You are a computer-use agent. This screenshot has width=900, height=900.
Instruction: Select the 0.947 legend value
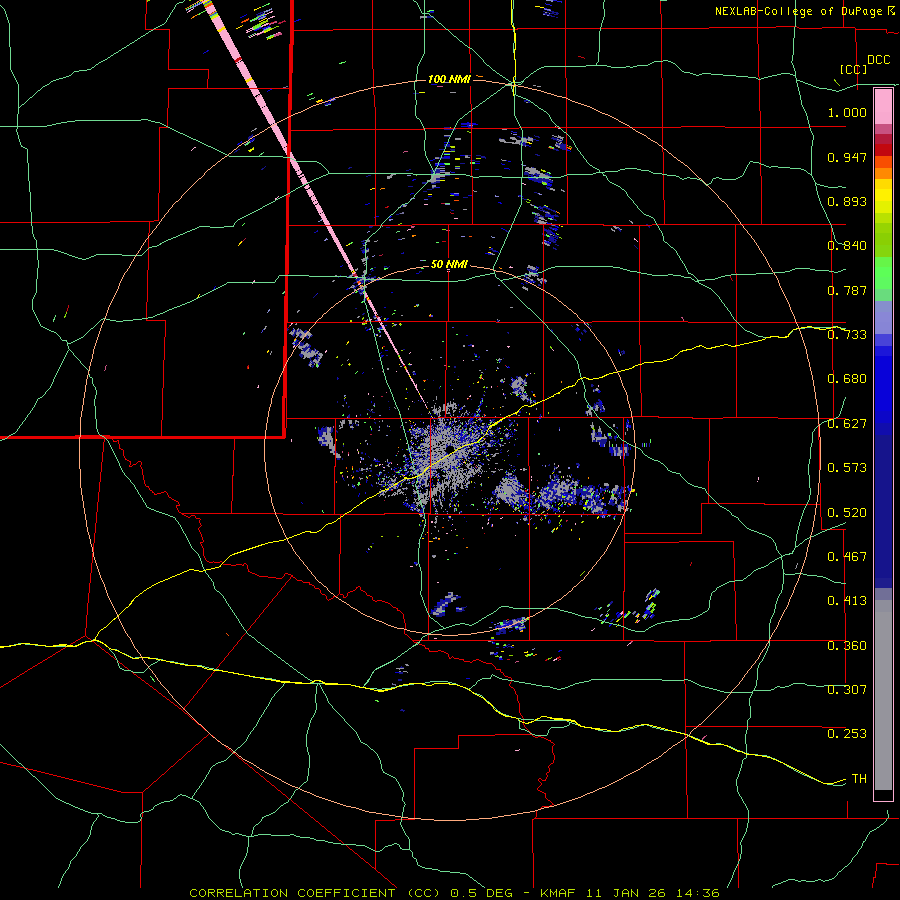click(x=847, y=157)
